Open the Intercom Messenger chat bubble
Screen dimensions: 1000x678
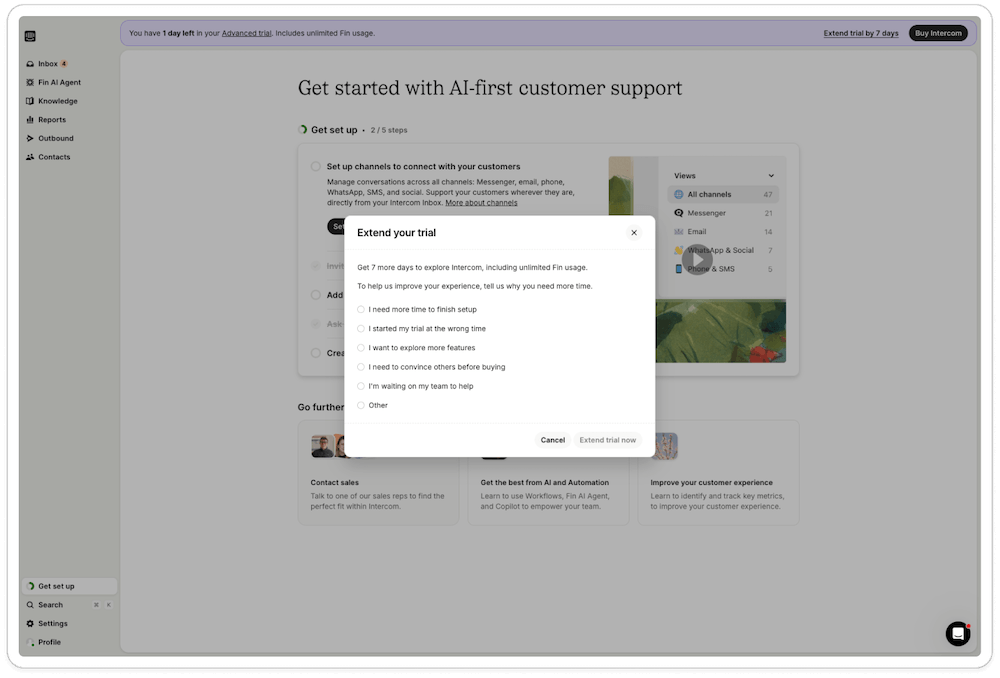click(x=957, y=633)
